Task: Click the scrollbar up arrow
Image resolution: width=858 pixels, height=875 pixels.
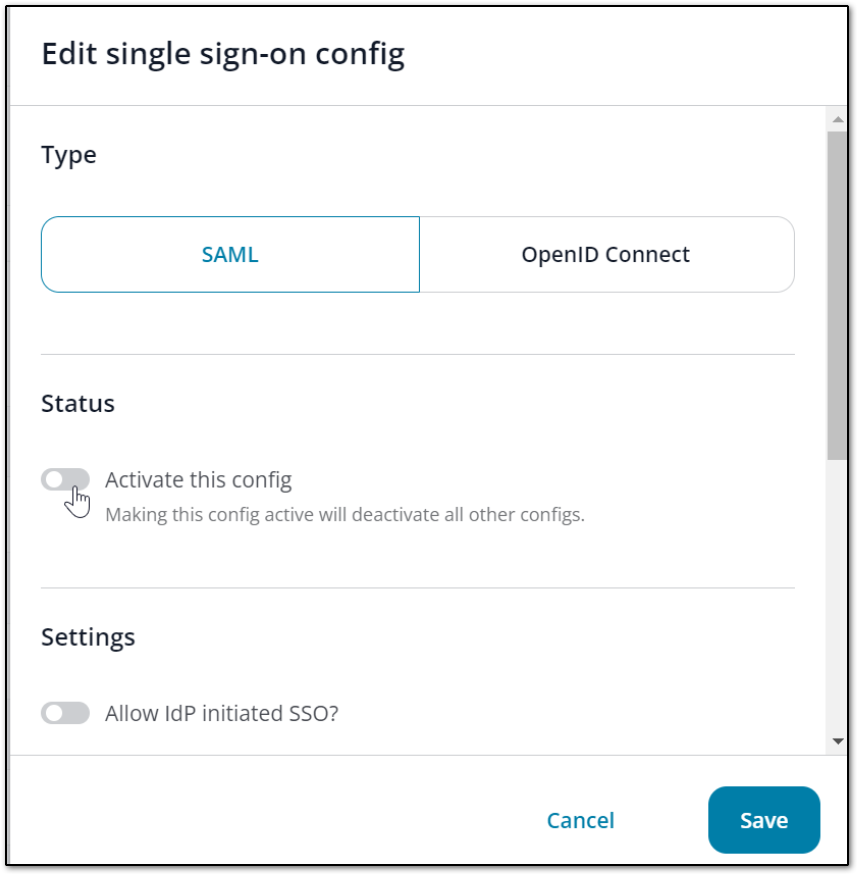Action: [x=837, y=119]
